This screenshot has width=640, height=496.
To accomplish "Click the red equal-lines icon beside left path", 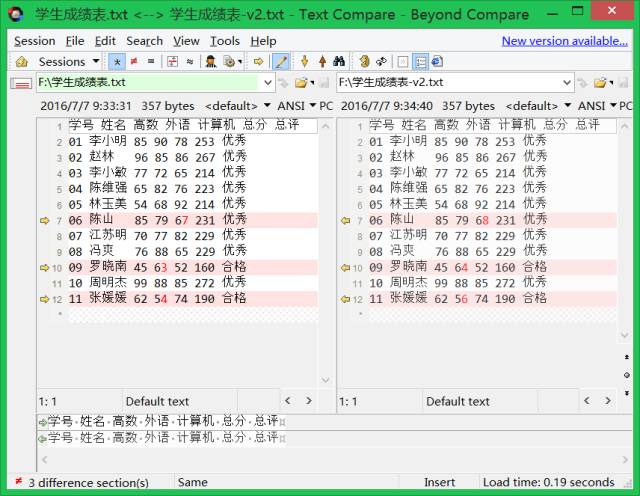I will [21, 83].
